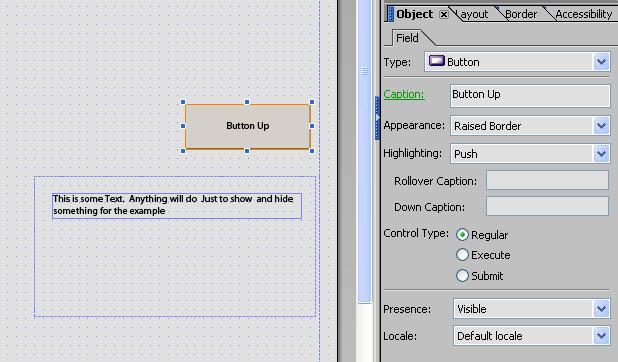Close the Object palette tab

tap(444, 15)
